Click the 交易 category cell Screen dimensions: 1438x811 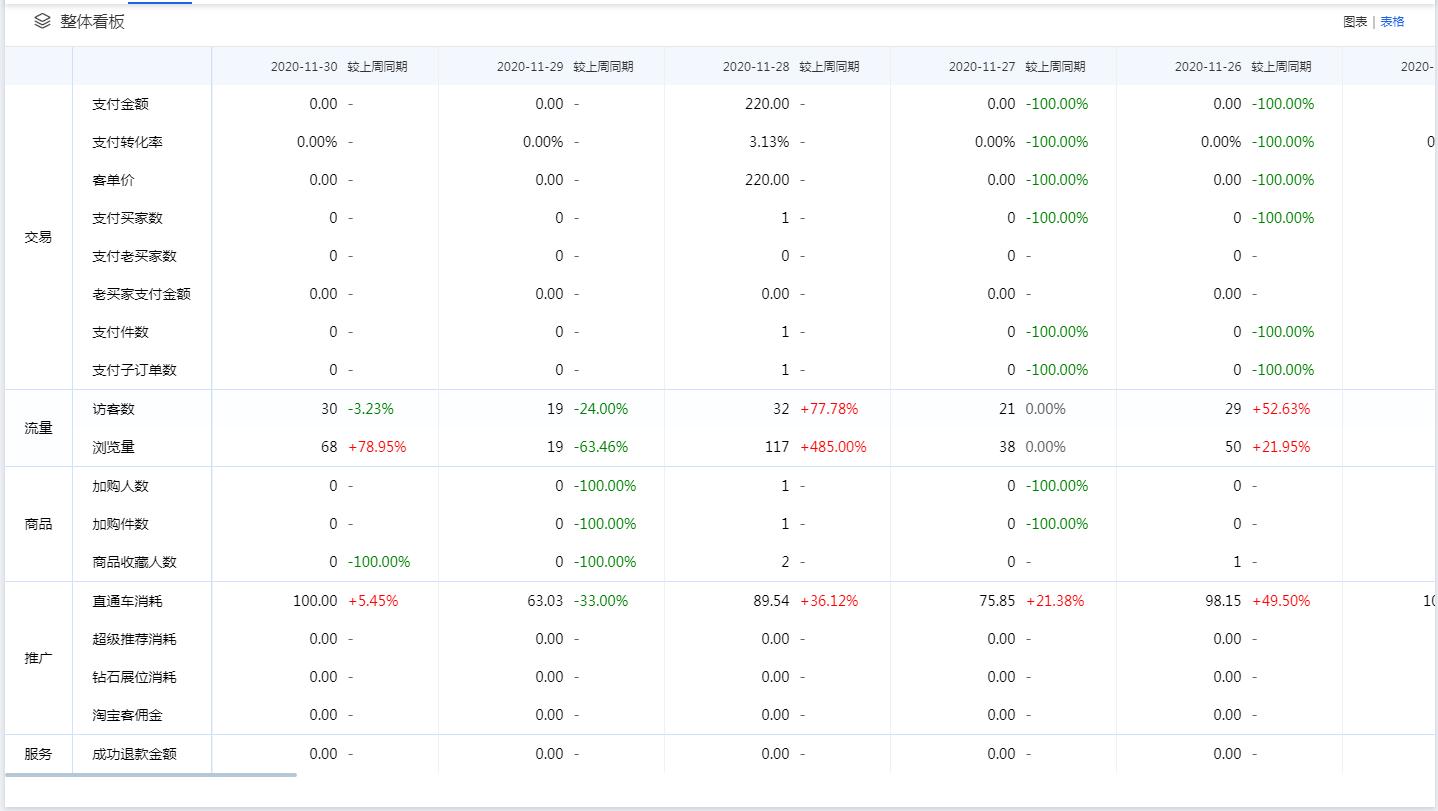point(38,237)
